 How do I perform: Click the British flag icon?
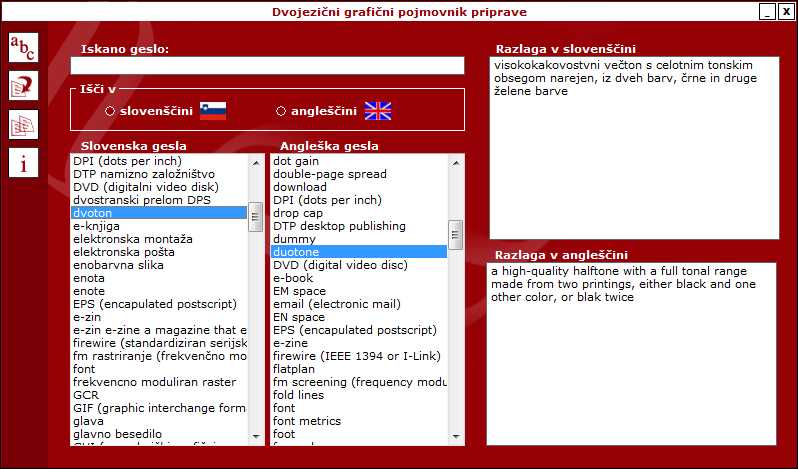coord(378,111)
